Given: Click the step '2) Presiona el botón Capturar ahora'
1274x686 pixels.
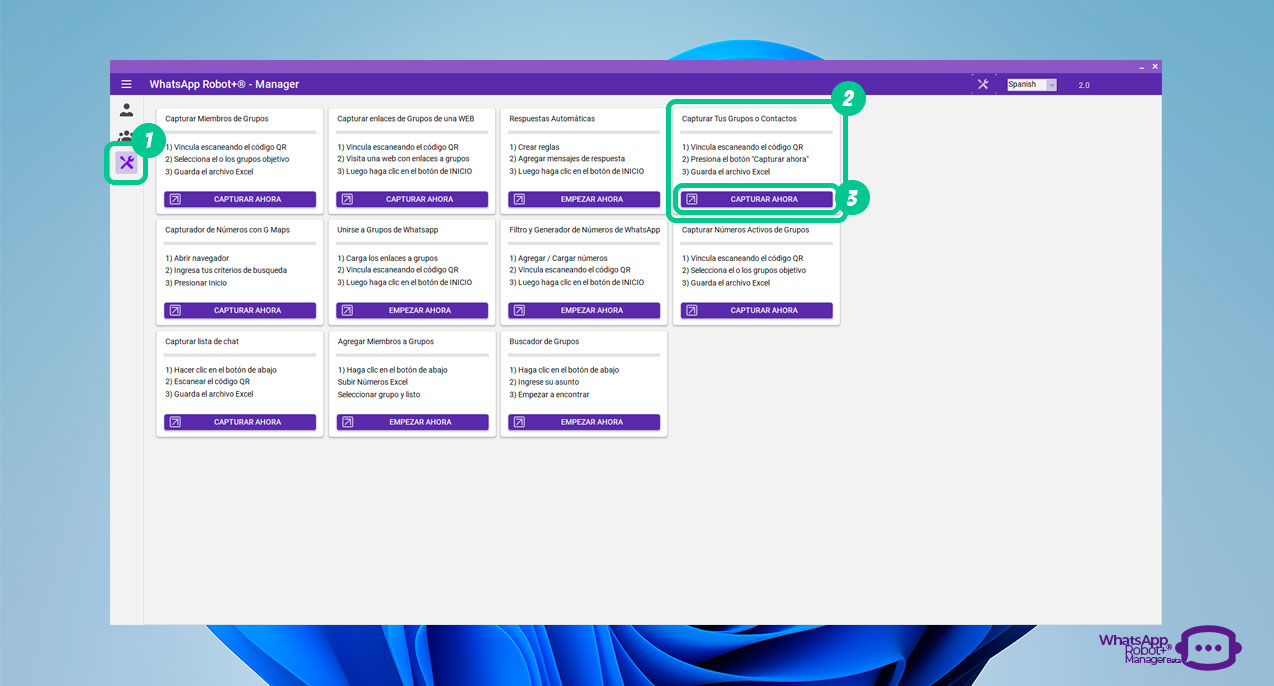Looking at the screenshot, I should (x=745, y=159).
